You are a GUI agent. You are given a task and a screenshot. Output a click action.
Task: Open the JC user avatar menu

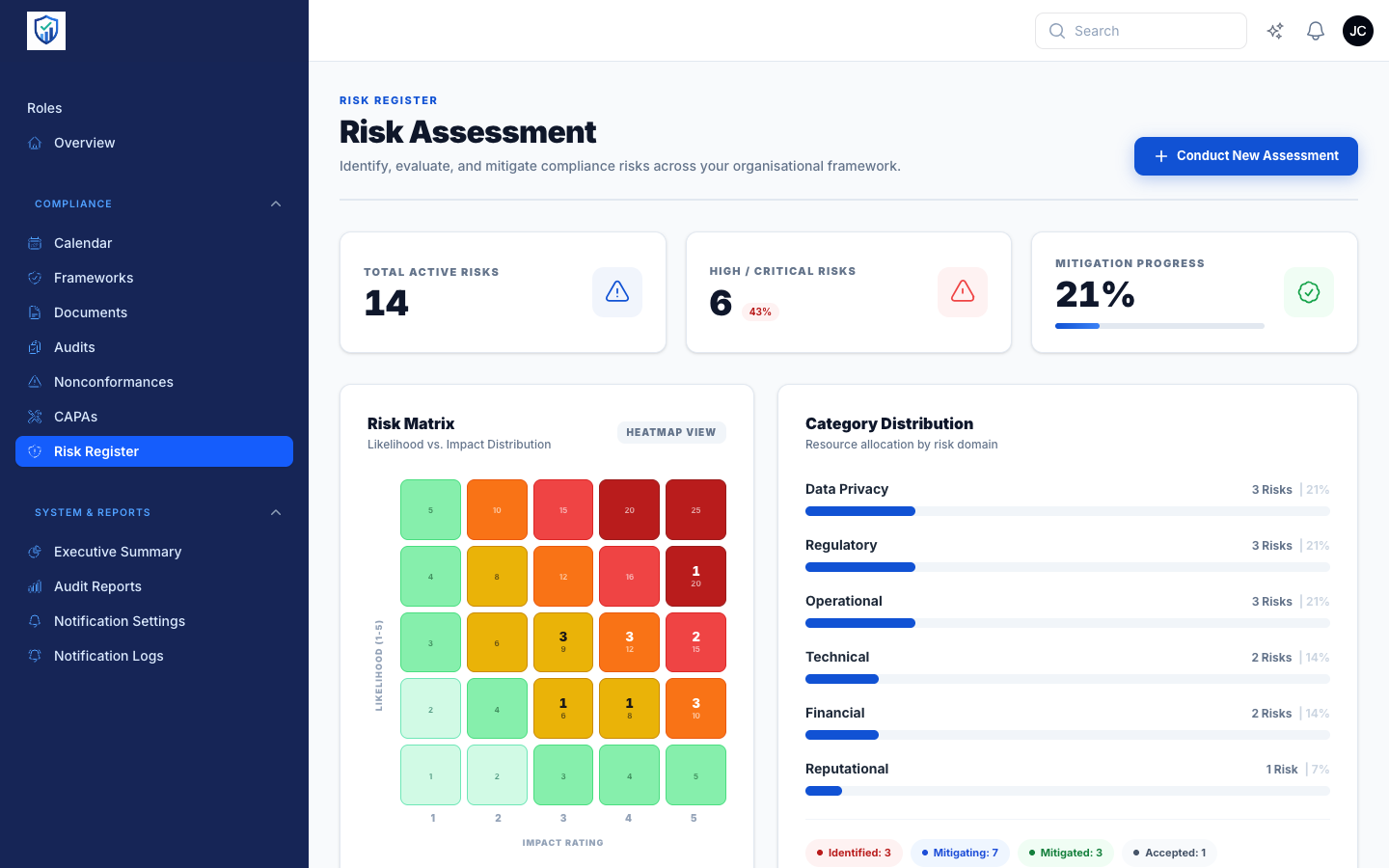click(1358, 31)
